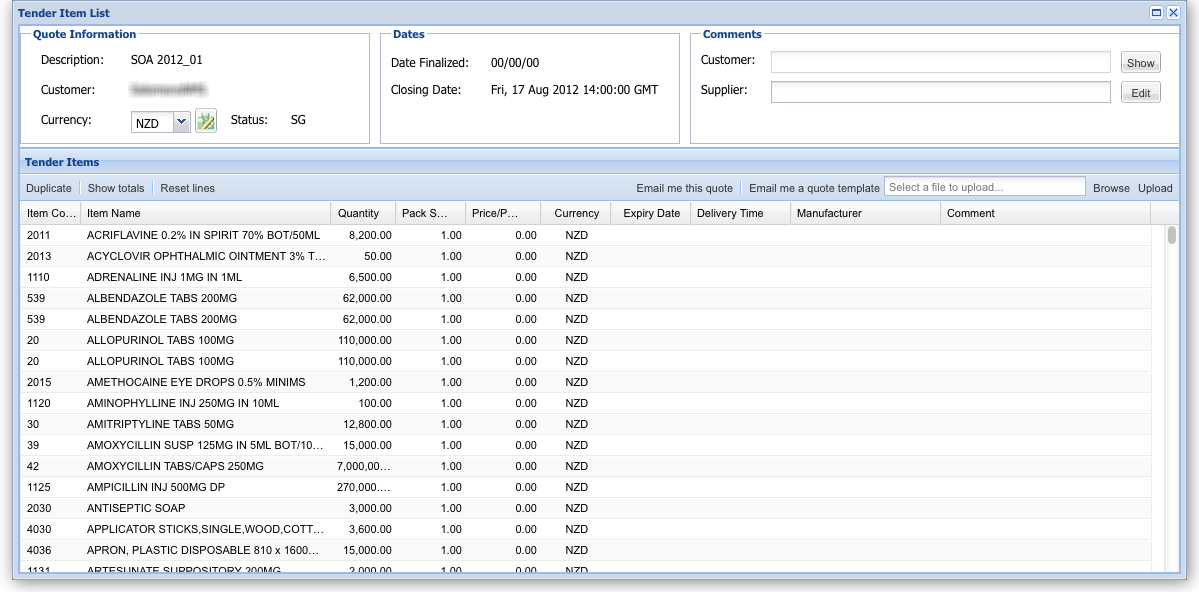The height and width of the screenshot is (592, 1199).
Task: Select the AMINOPHYLLINE INJ 250MG IN 10ML row
Action: [x=586, y=403]
